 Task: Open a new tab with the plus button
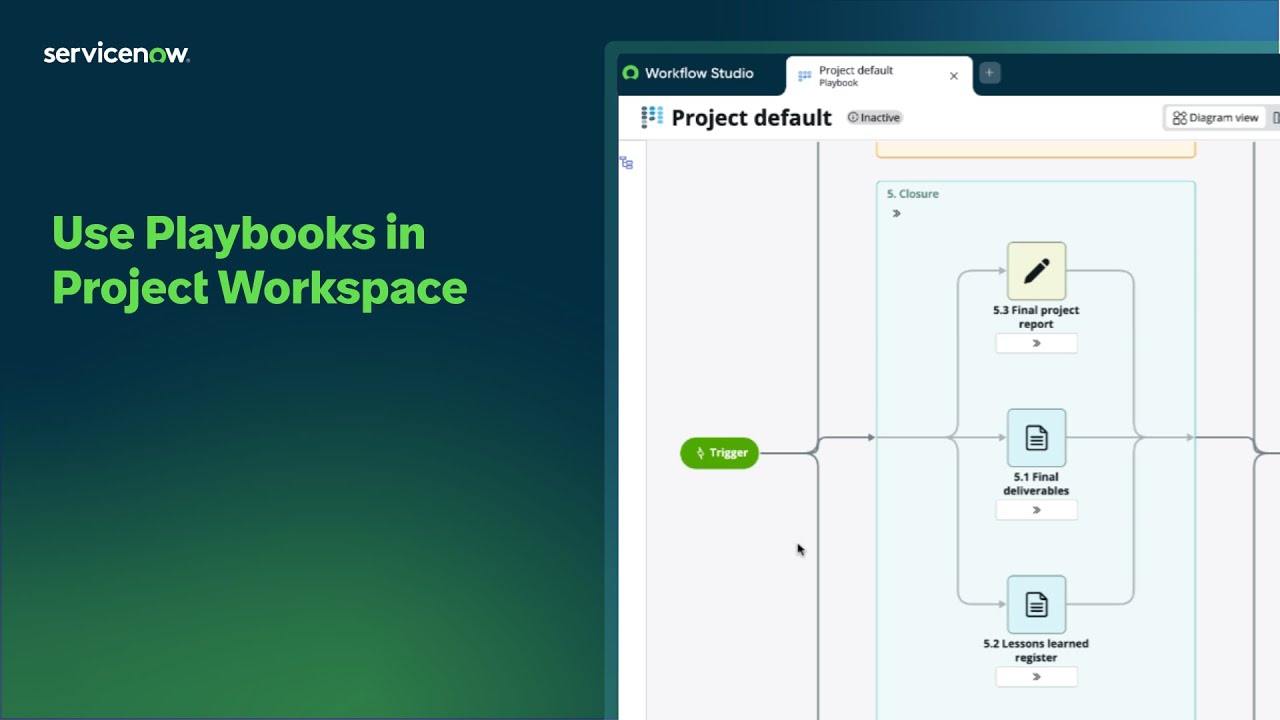pos(989,72)
